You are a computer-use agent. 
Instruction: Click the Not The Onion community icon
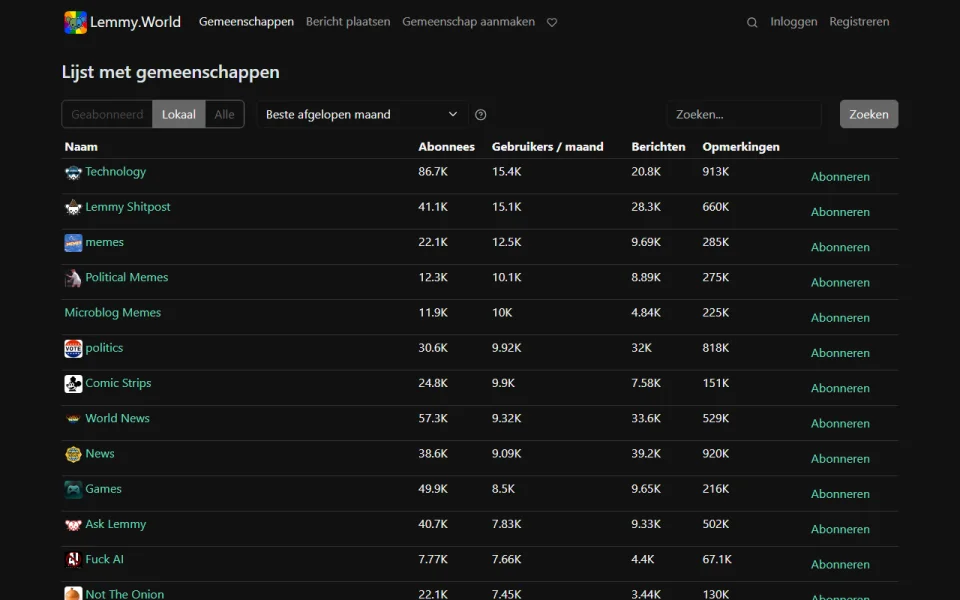[x=73, y=593]
